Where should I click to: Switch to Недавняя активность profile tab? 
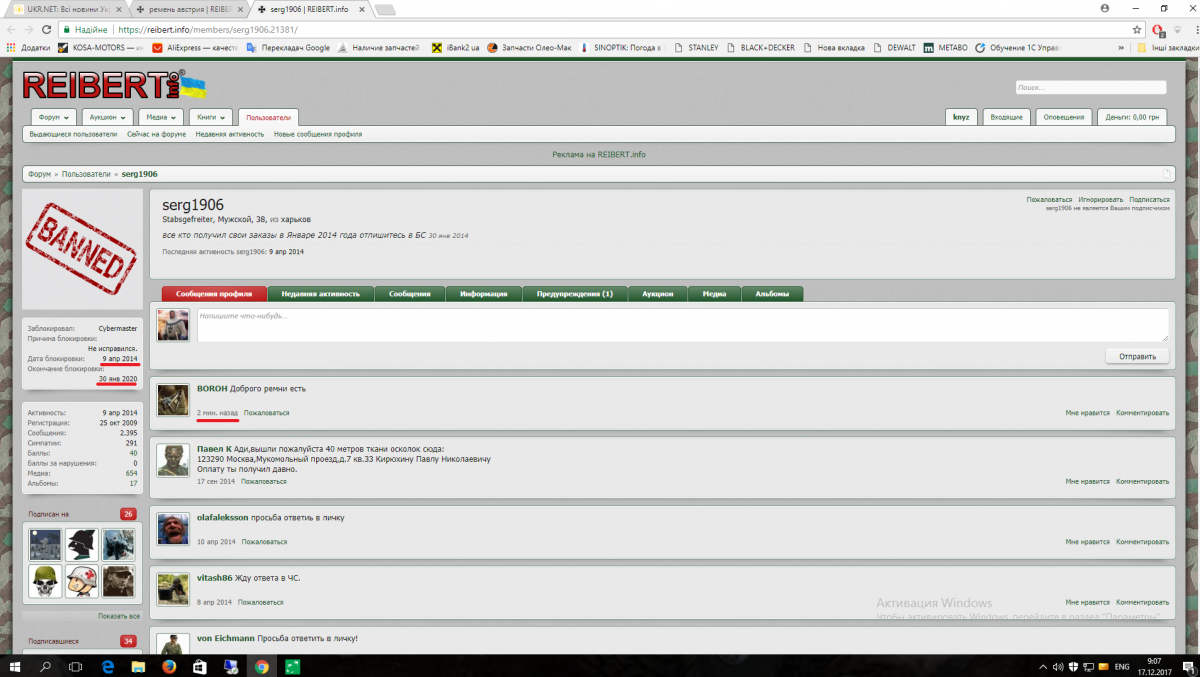tap(321, 294)
